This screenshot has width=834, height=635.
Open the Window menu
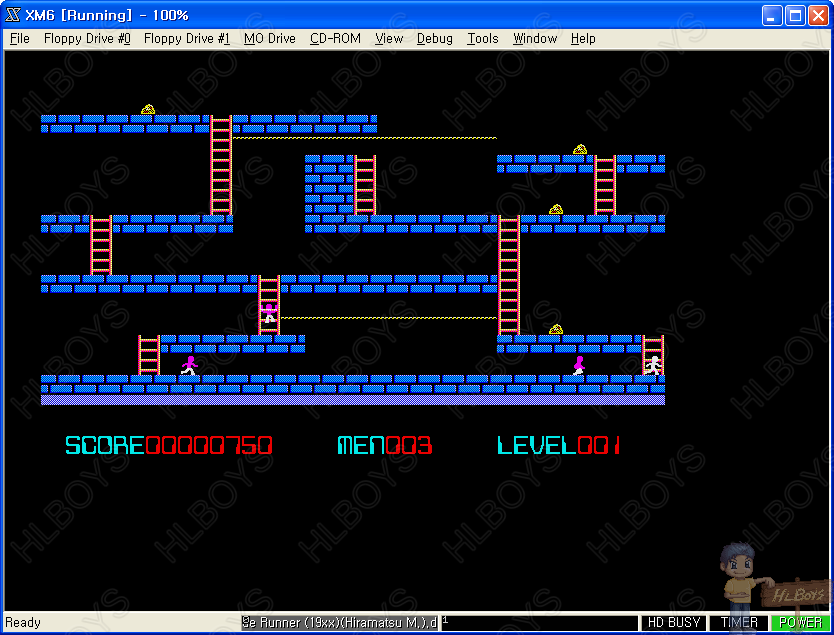tap(535, 39)
